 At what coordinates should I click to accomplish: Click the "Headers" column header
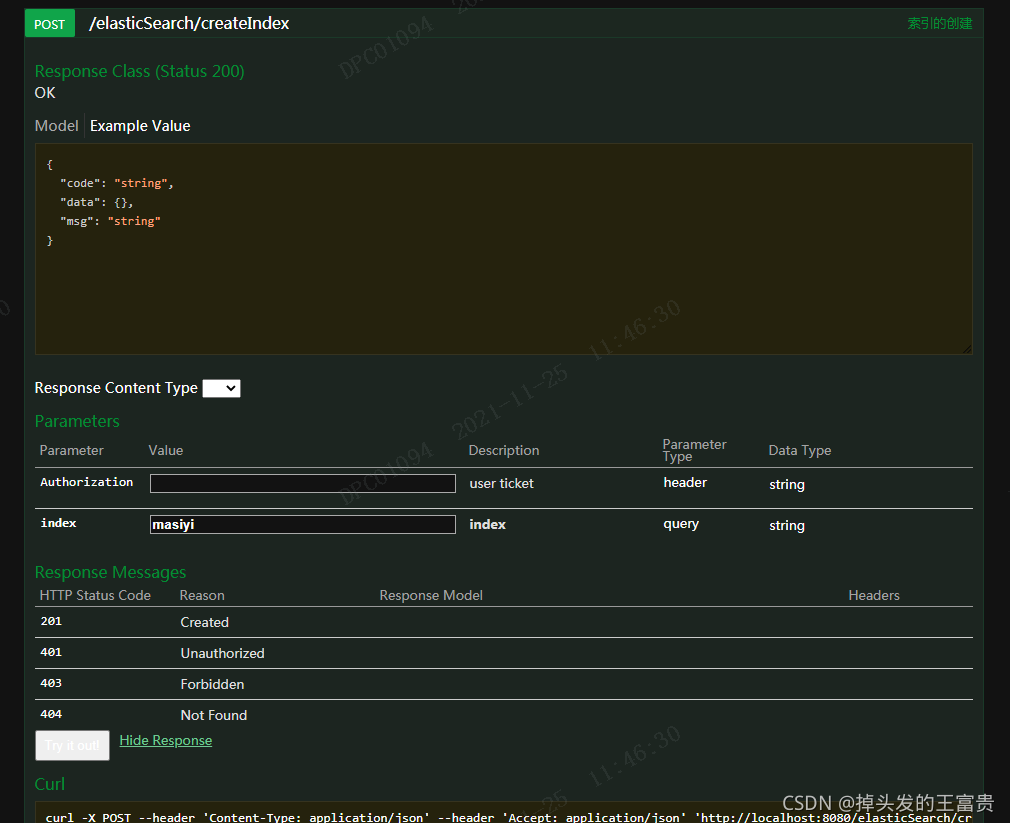coord(873,595)
